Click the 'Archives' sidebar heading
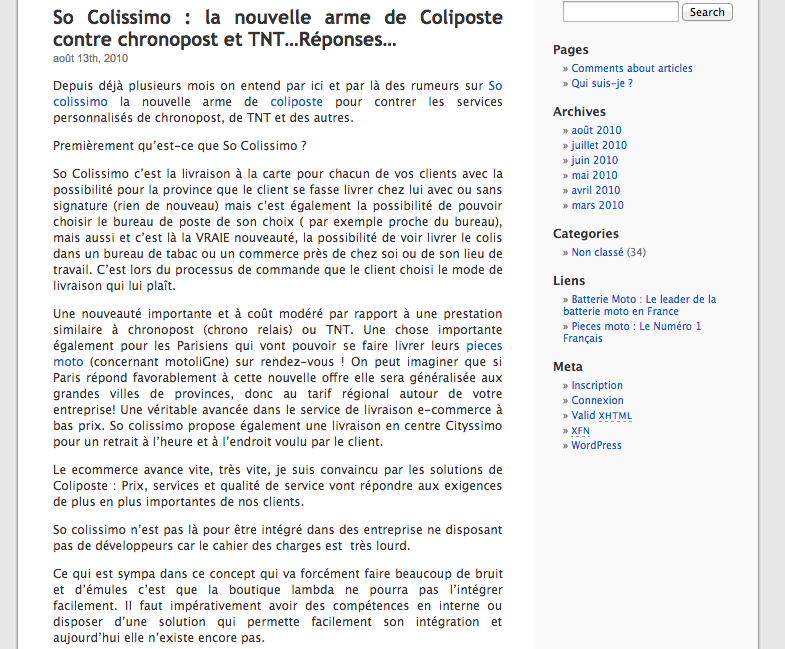Image resolution: width=785 pixels, height=649 pixels. point(579,112)
